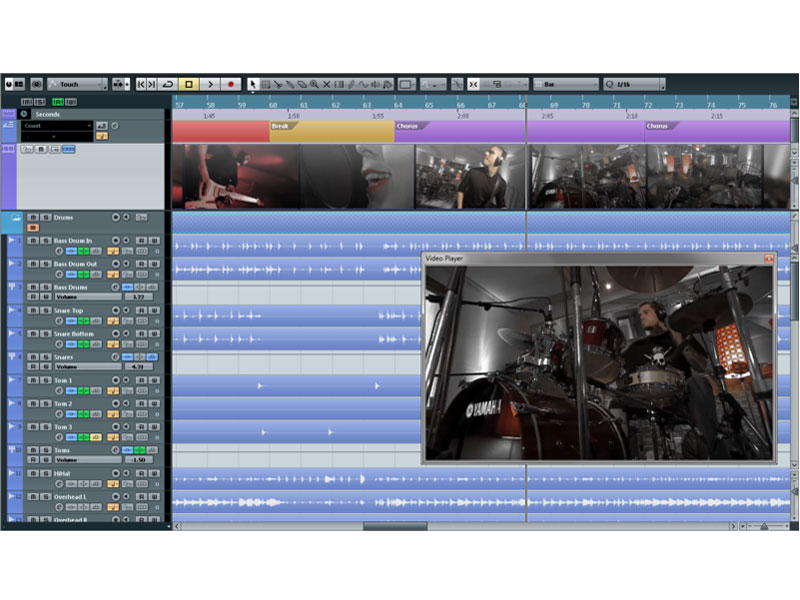
Task: Switch to the Zoom tool
Action: coord(315,84)
